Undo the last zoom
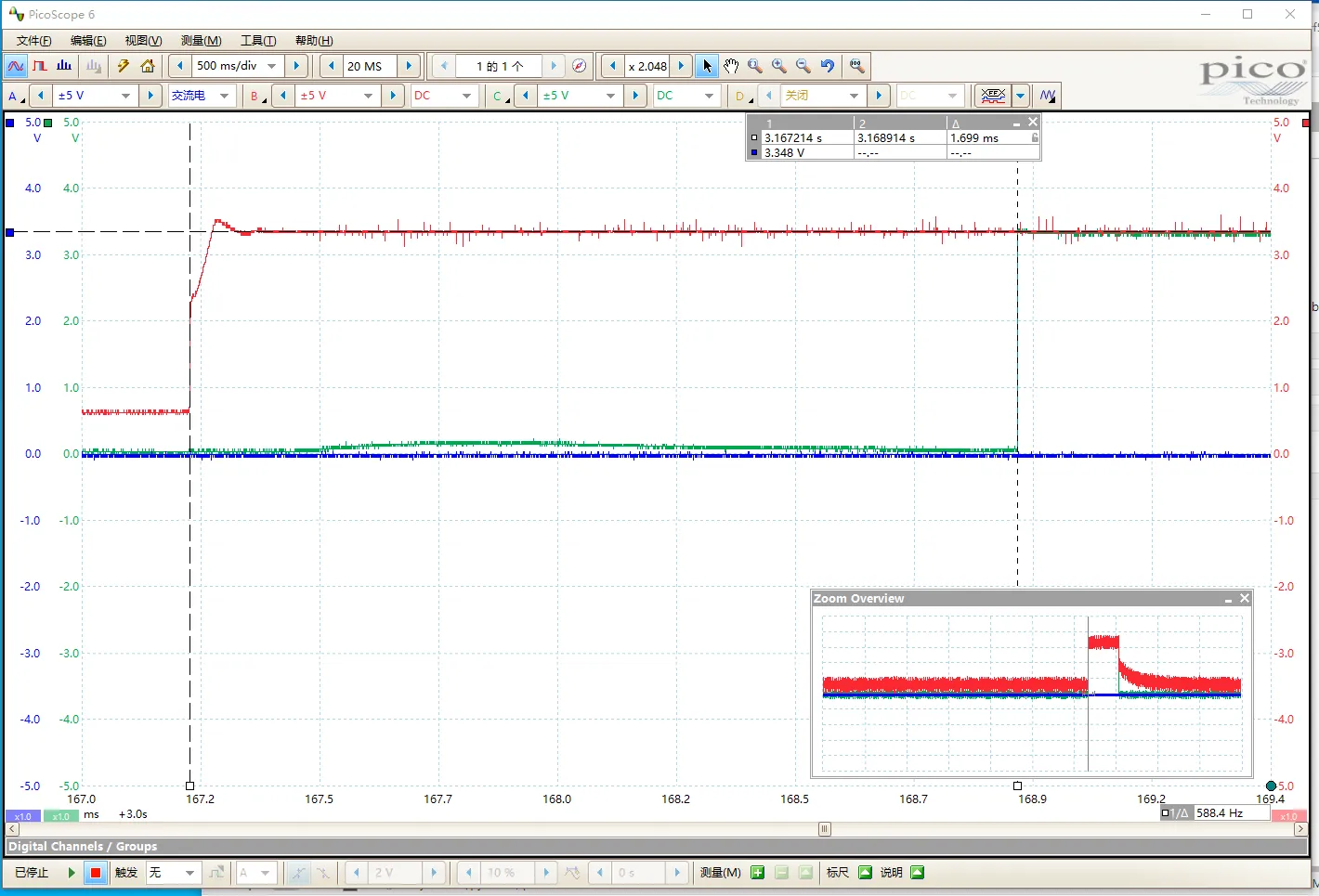Image resolution: width=1319 pixels, height=896 pixels. point(828,66)
